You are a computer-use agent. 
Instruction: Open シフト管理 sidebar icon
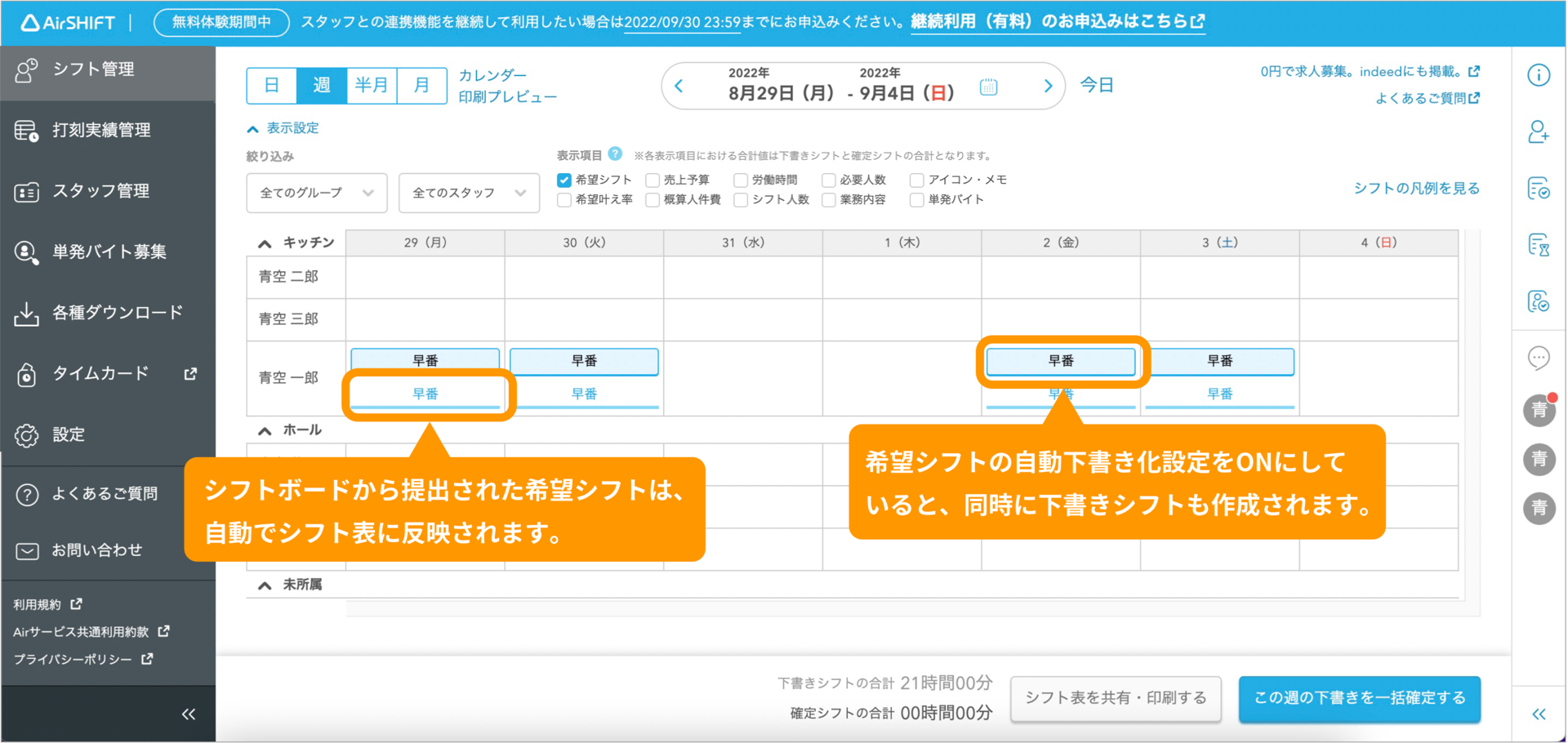click(x=27, y=70)
